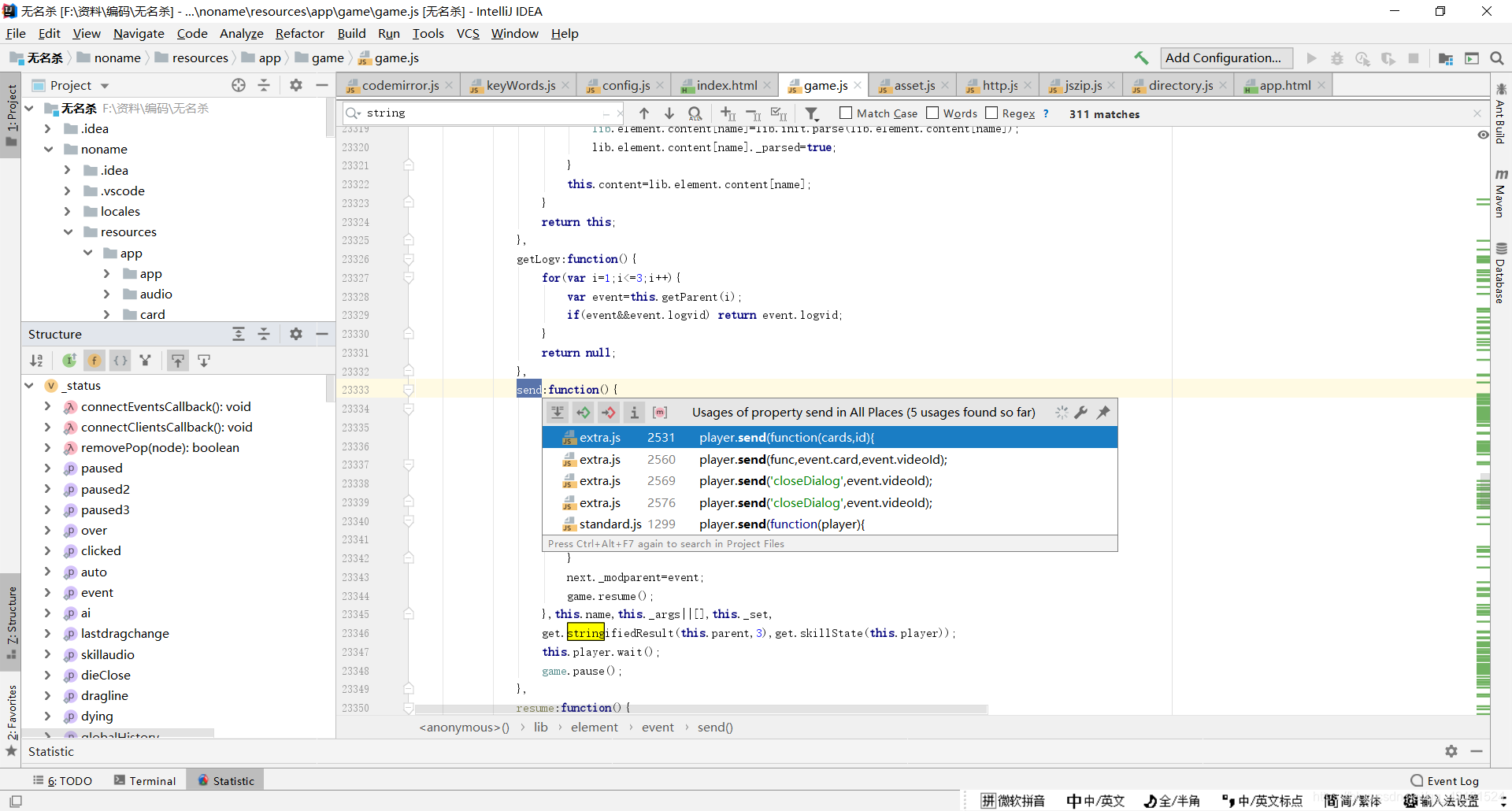
Task: Pin the usages popup with pin icon
Action: point(1103,413)
